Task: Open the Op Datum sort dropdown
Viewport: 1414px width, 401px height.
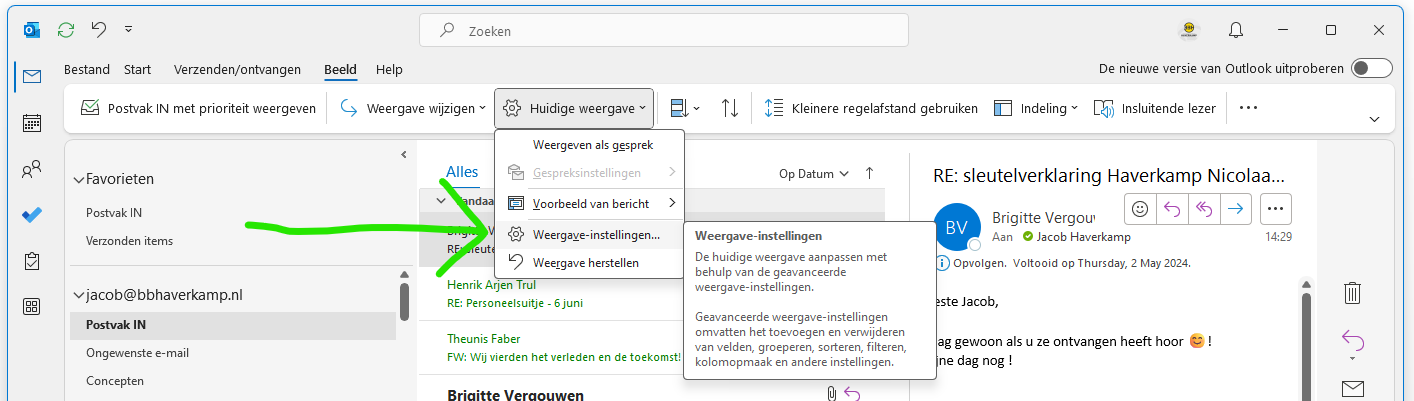Action: [x=814, y=174]
